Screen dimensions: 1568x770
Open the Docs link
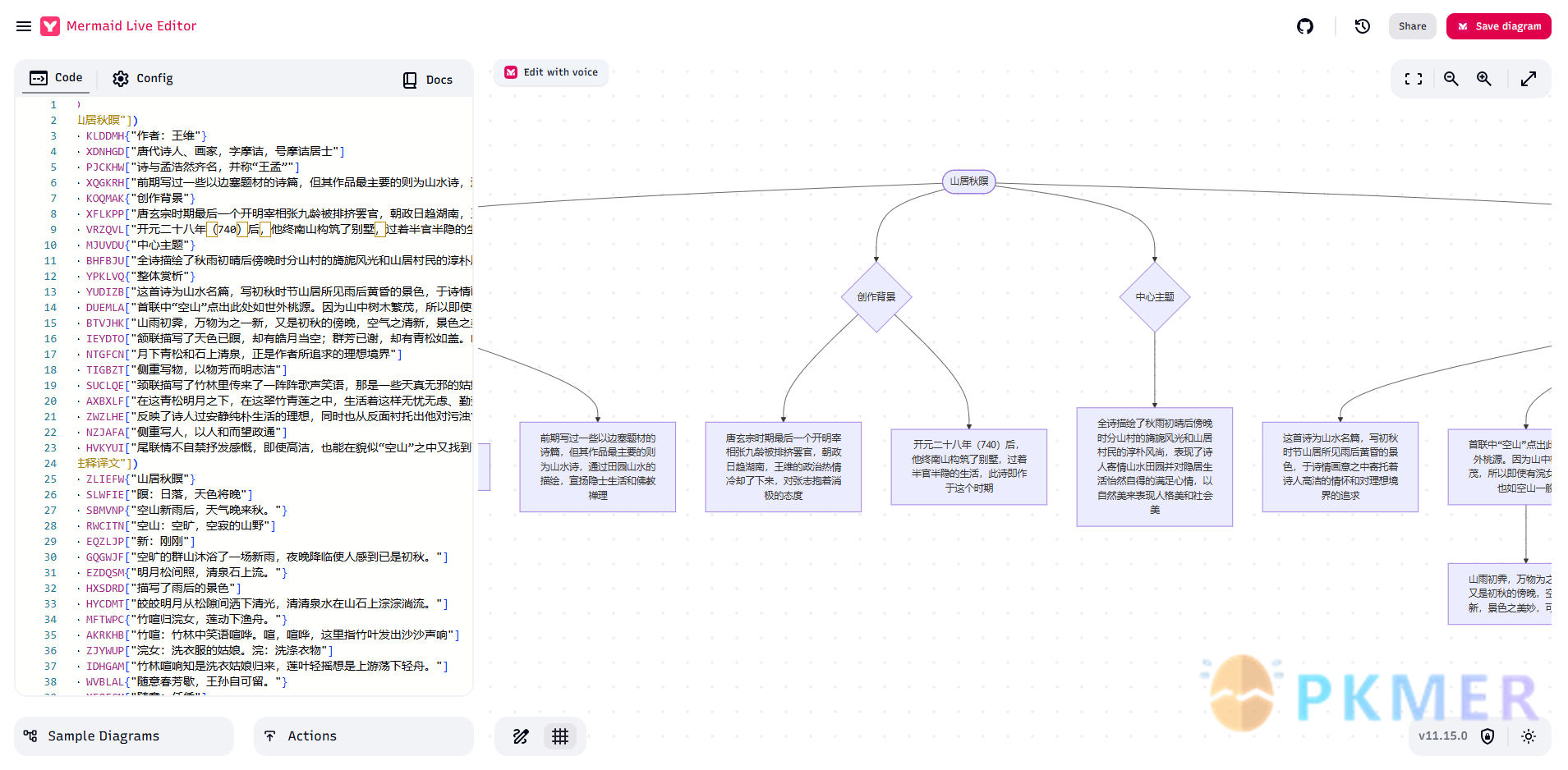click(x=428, y=80)
